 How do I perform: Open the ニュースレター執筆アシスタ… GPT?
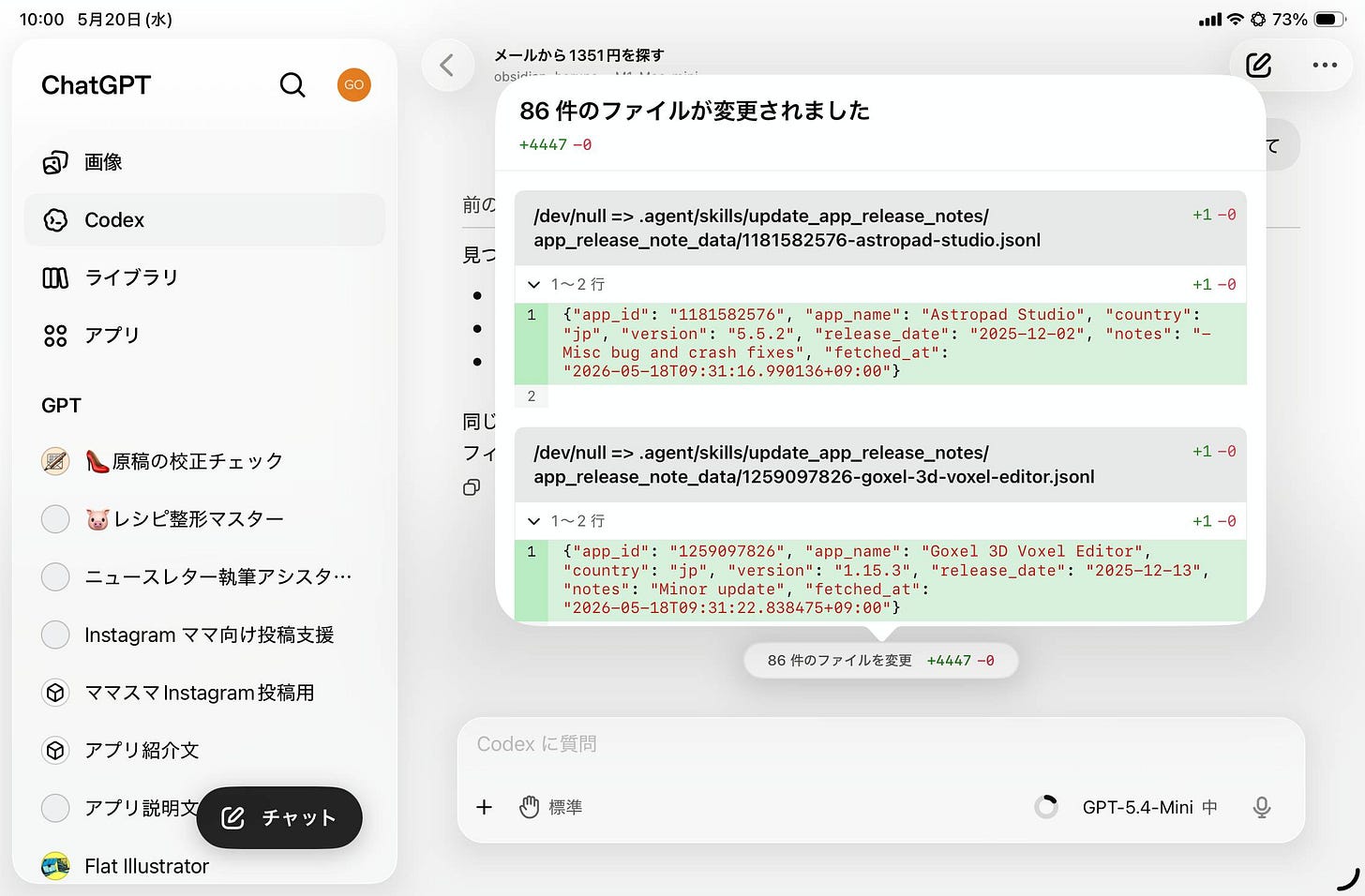tap(204, 576)
